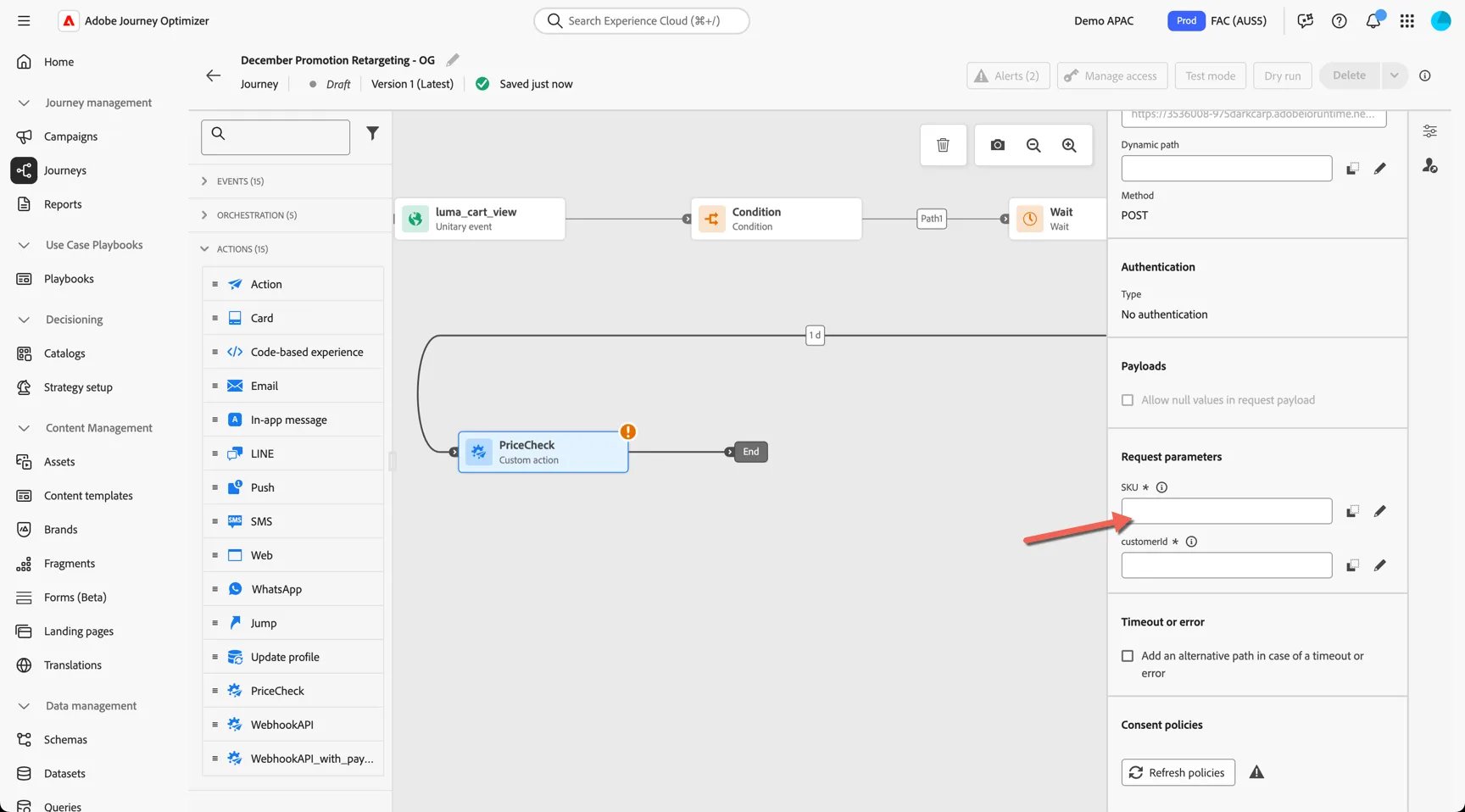This screenshot has width=1465, height=812.
Task: Enable Allow null values in request payload
Action: (x=1128, y=400)
